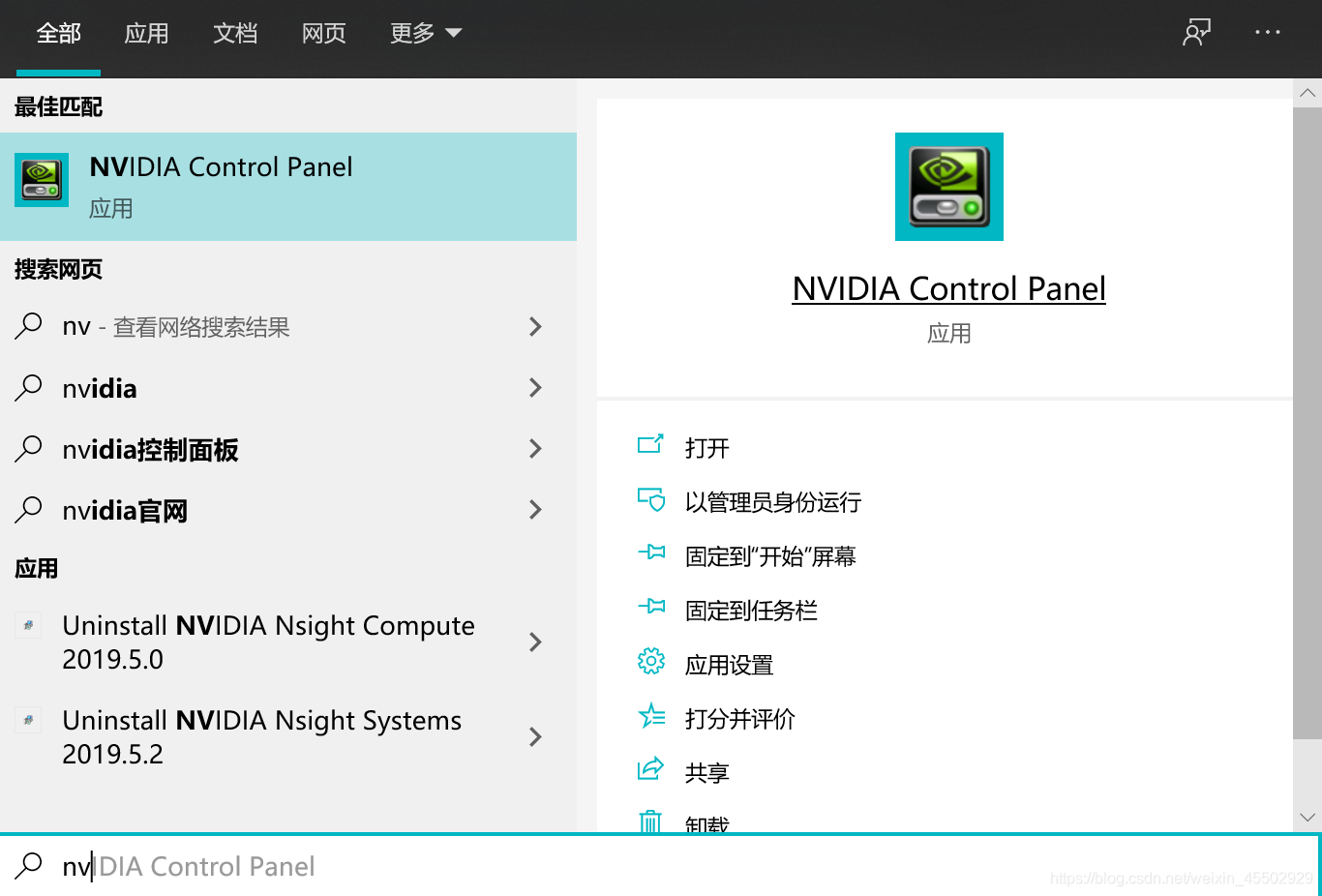This screenshot has width=1322, height=896.
Task: Select the 'nvidia官网' suggestion text
Action: (125, 510)
